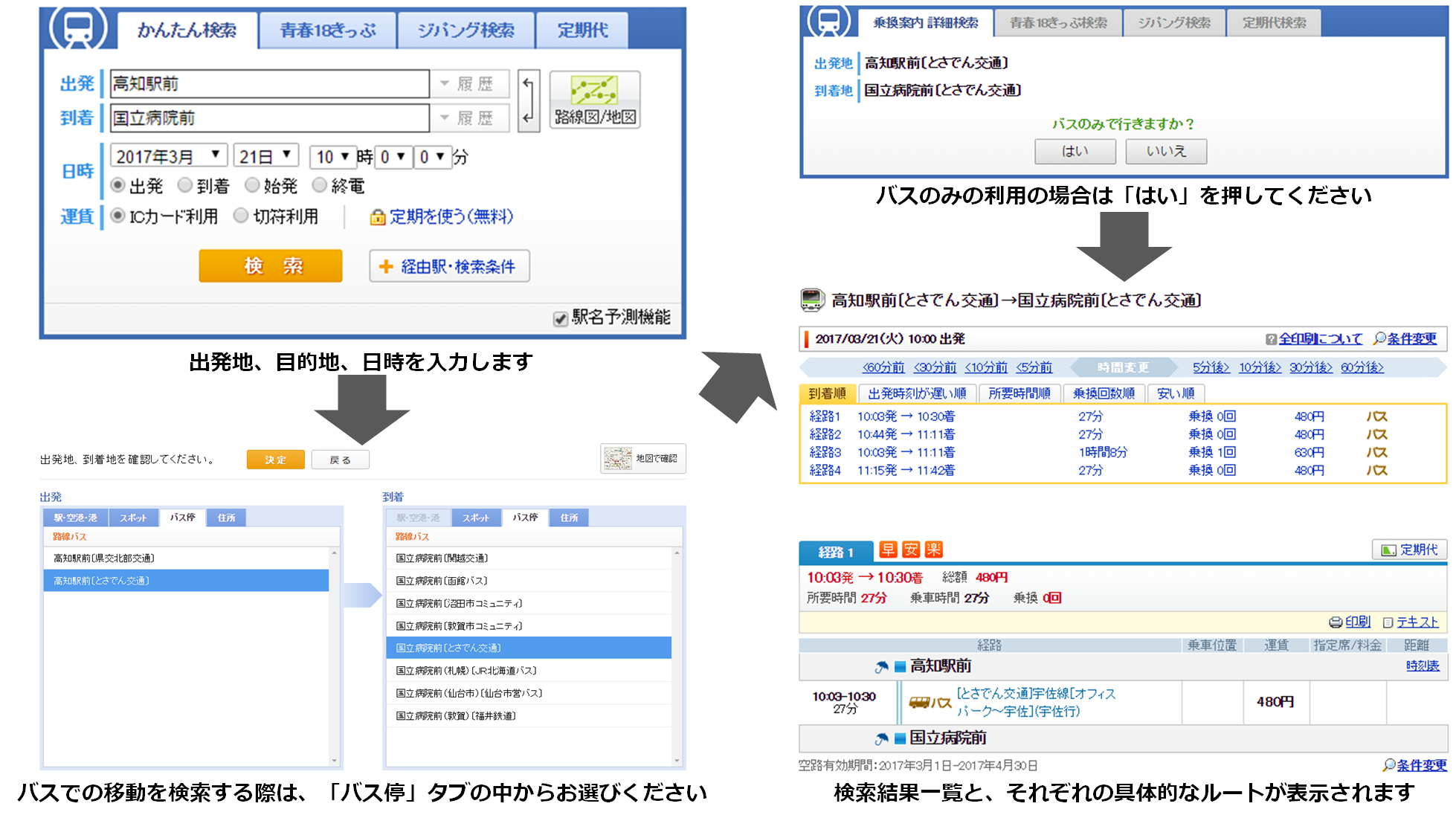
Task: Swap departure and arrival with the arrow icon
Action: (528, 100)
